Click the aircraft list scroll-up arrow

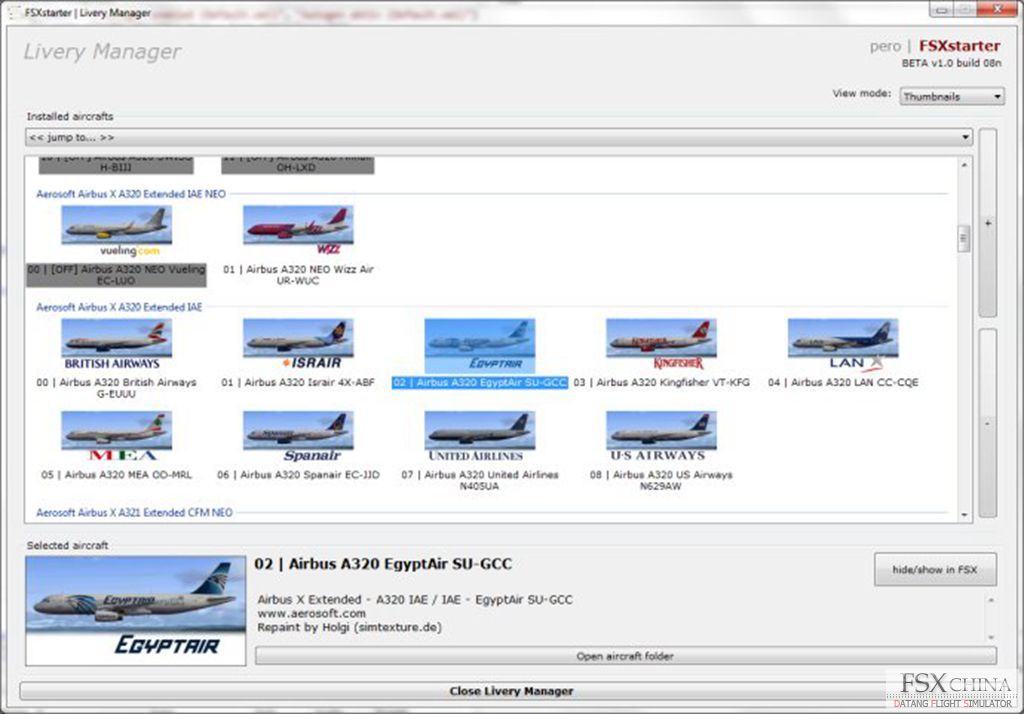(964, 165)
